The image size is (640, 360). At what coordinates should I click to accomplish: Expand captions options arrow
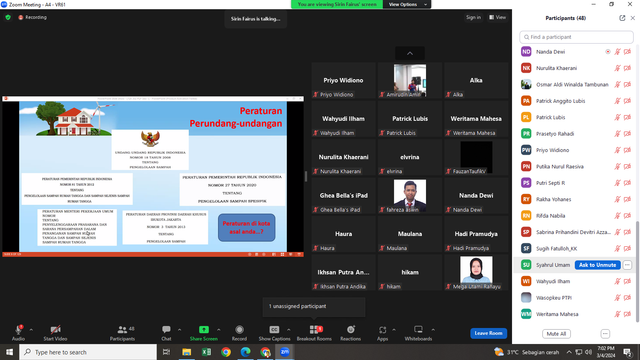tap(289, 330)
